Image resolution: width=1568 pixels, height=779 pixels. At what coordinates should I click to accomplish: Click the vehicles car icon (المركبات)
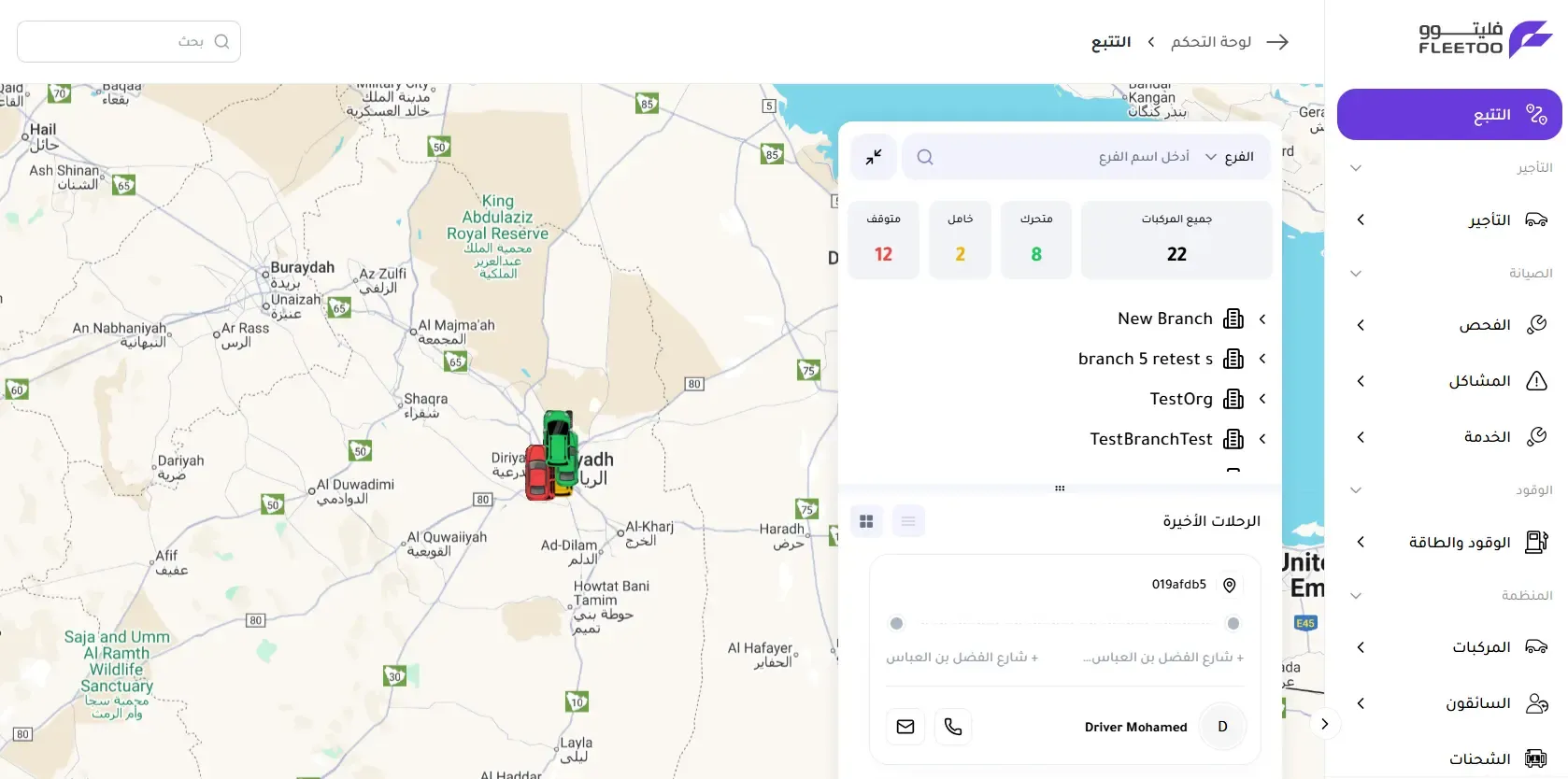[1536, 647]
